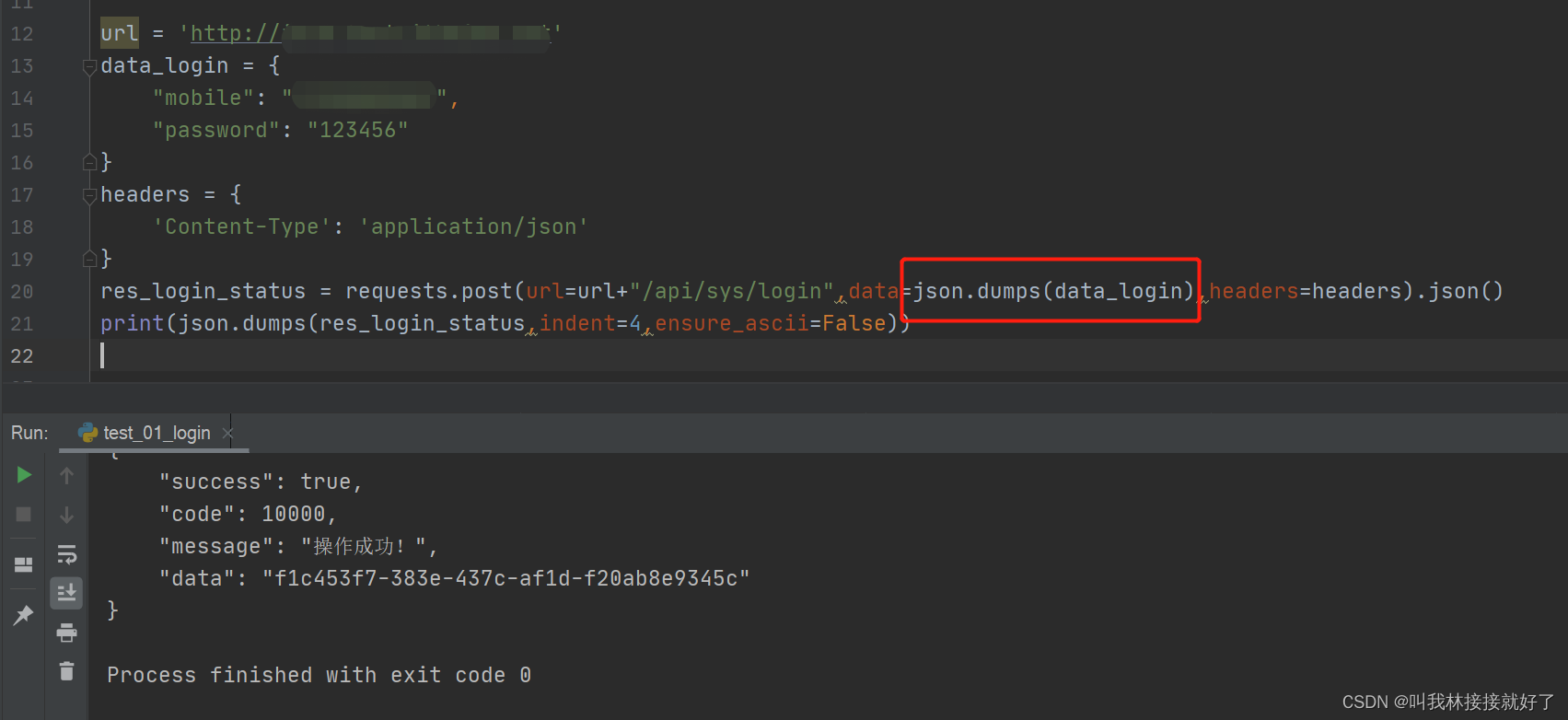Click 'data_login' assignment on line 13
The height and width of the screenshot is (720, 1568).
pos(164,65)
